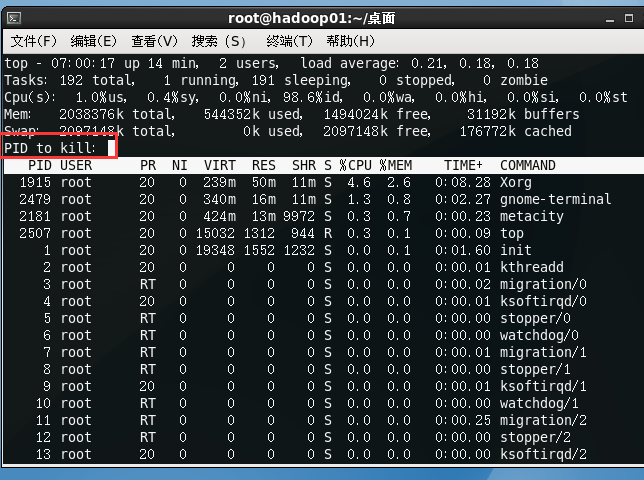Click PID 2181 in the process list
This screenshot has width=644, height=480.
coord(35,216)
